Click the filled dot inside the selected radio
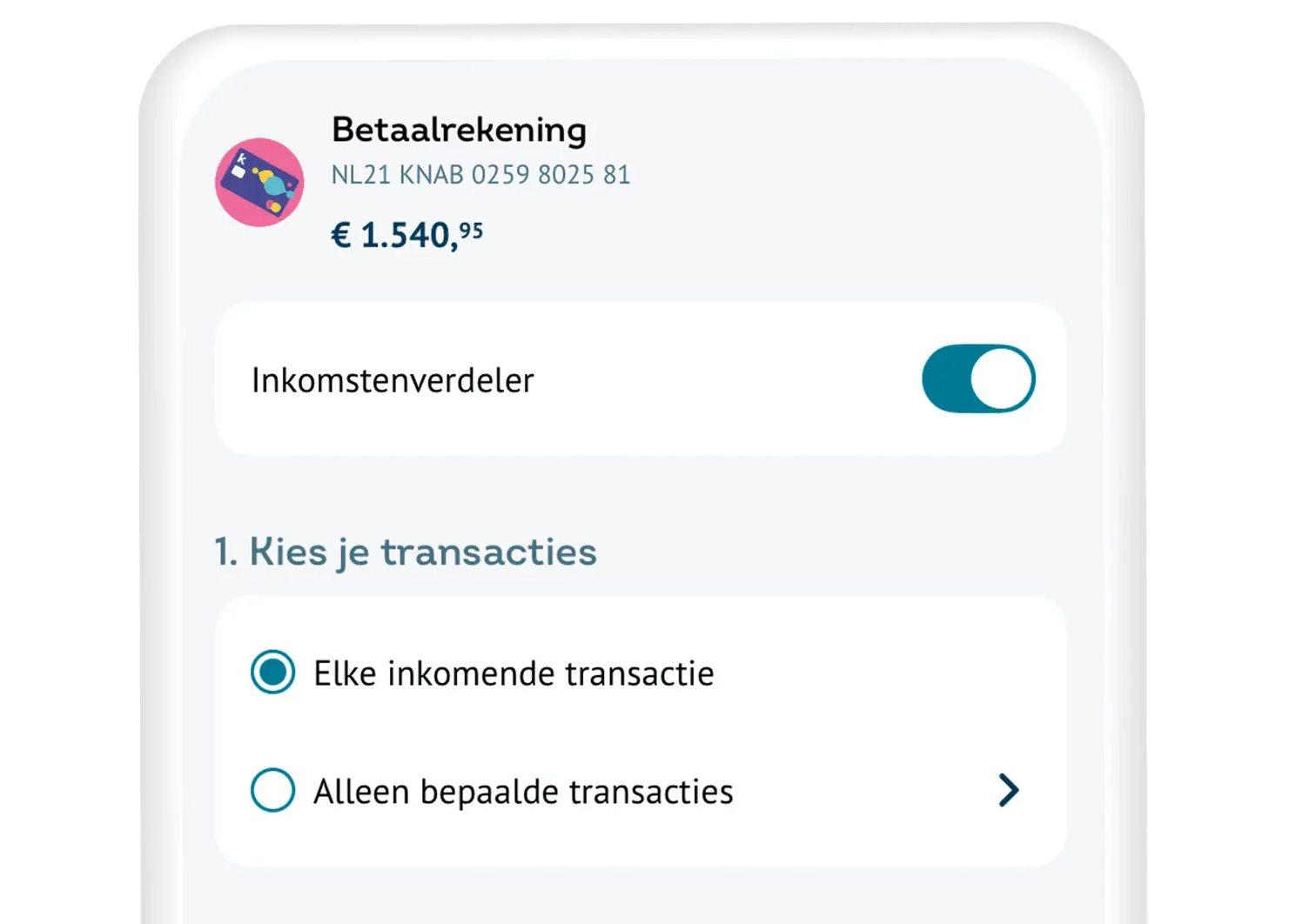Viewport: 1303px width, 924px height. [272, 673]
